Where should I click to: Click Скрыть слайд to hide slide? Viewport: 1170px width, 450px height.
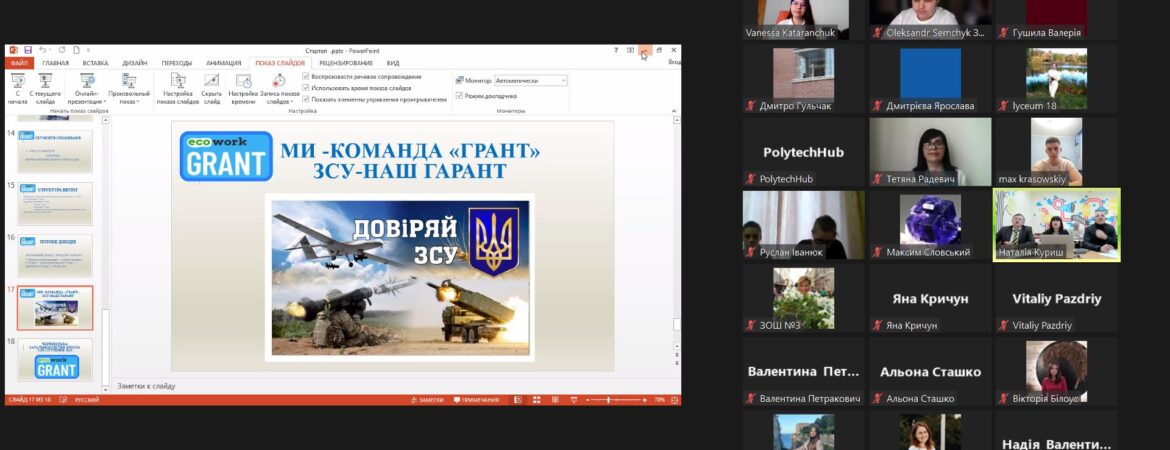(212, 88)
